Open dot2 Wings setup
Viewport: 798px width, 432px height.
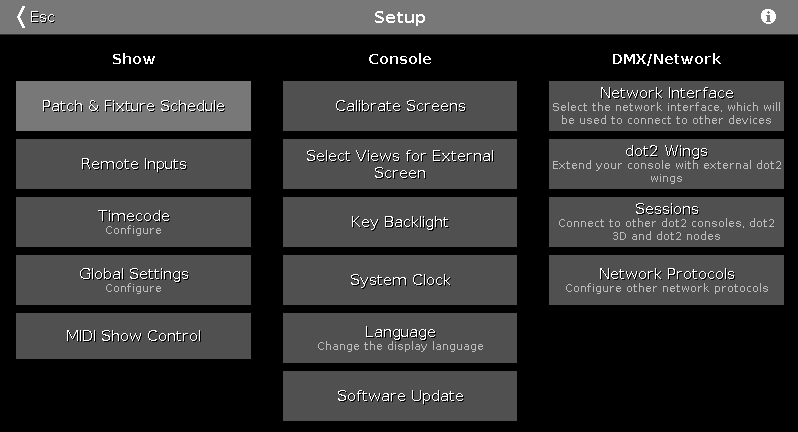pyautogui.click(x=666, y=164)
